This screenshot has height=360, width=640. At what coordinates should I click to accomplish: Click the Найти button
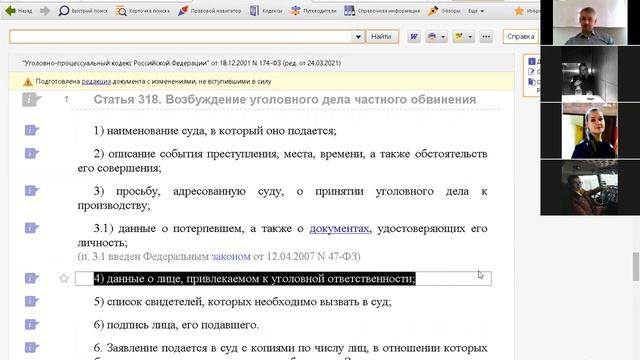pyautogui.click(x=381, y=37)
